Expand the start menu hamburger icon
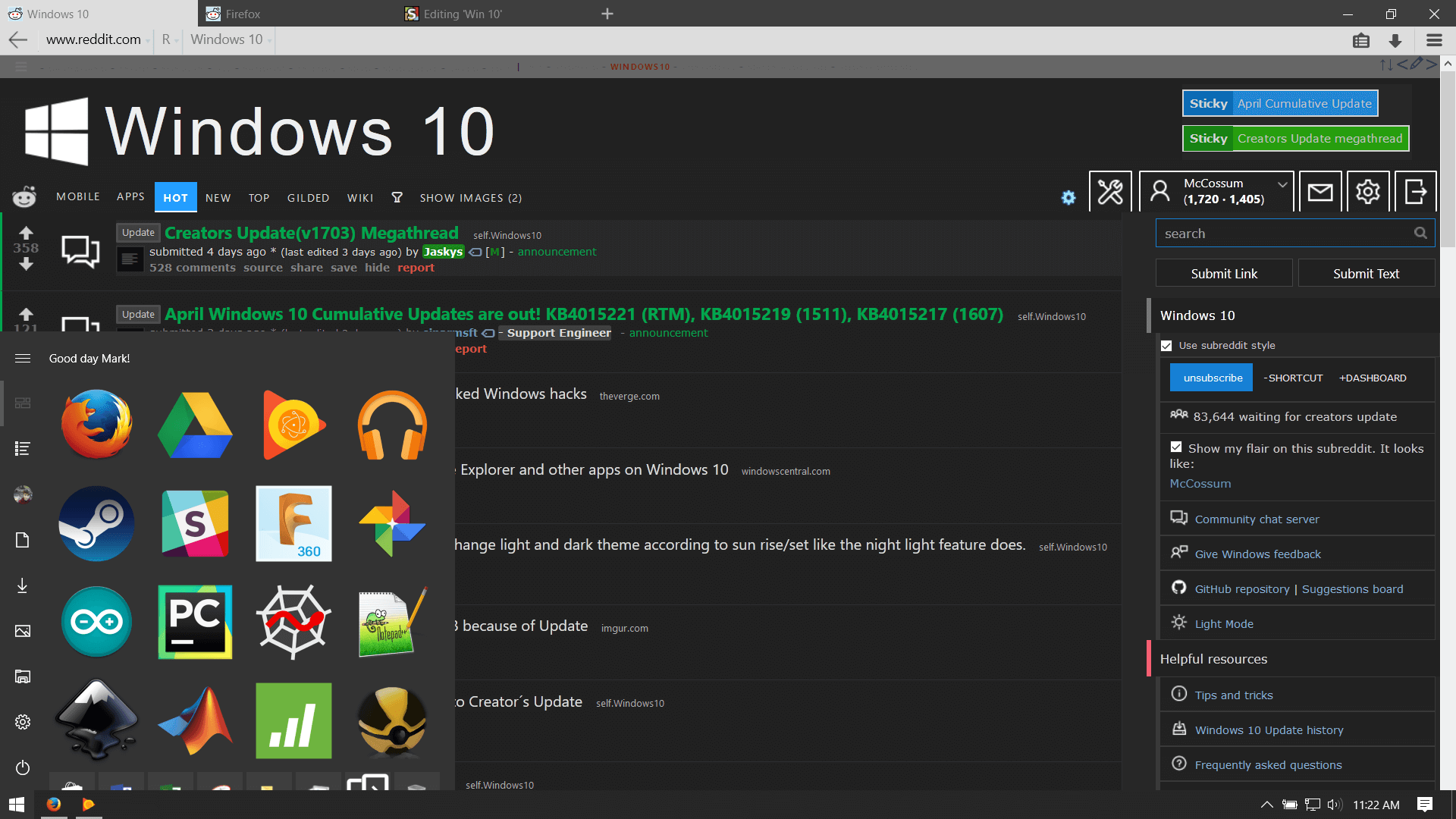1456x819 pixels. 23,358
